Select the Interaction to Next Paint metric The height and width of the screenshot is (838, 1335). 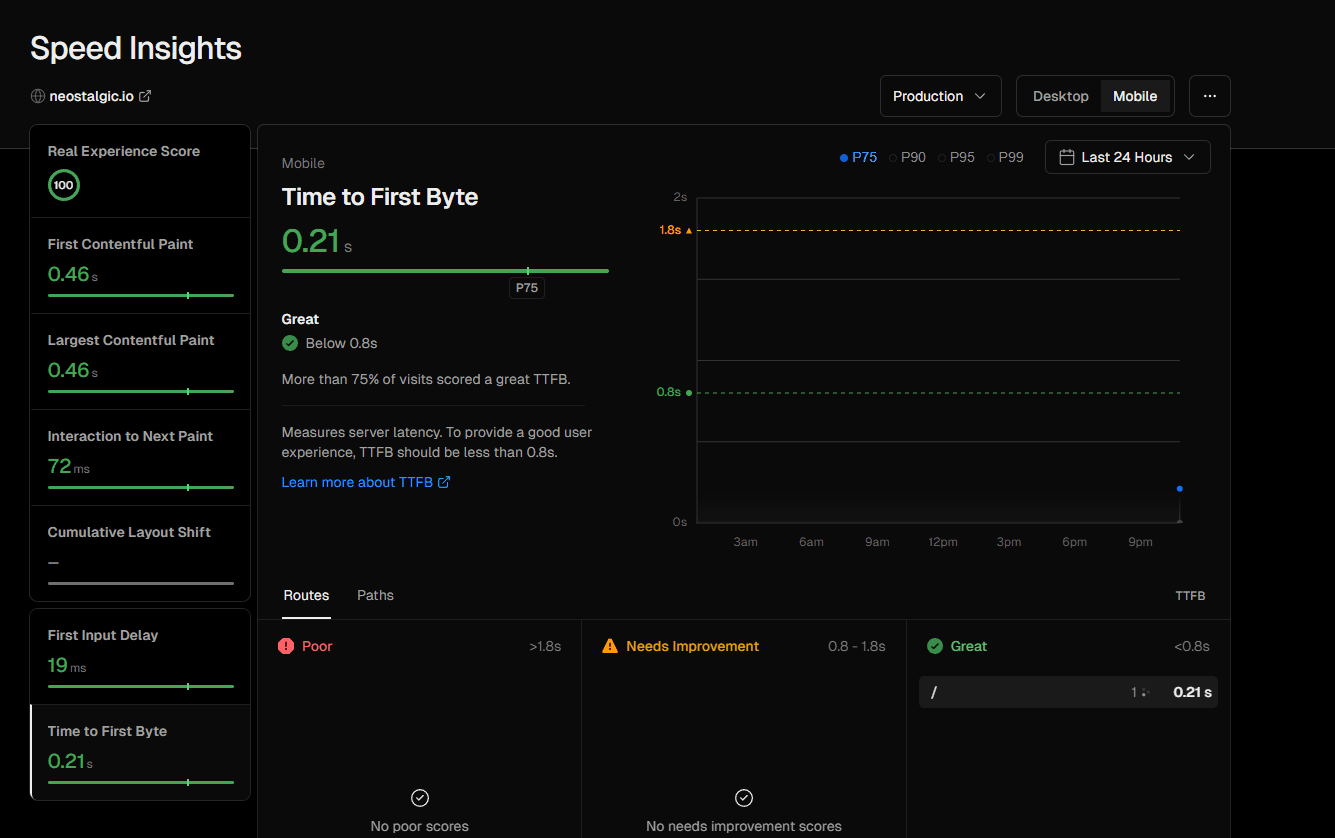coord(140,457)
